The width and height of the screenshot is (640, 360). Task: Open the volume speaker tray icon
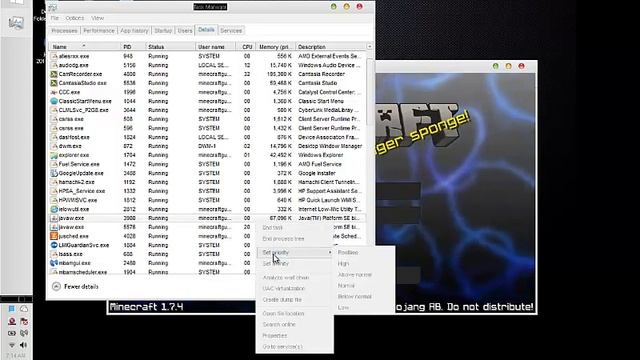tap(24, 345)
